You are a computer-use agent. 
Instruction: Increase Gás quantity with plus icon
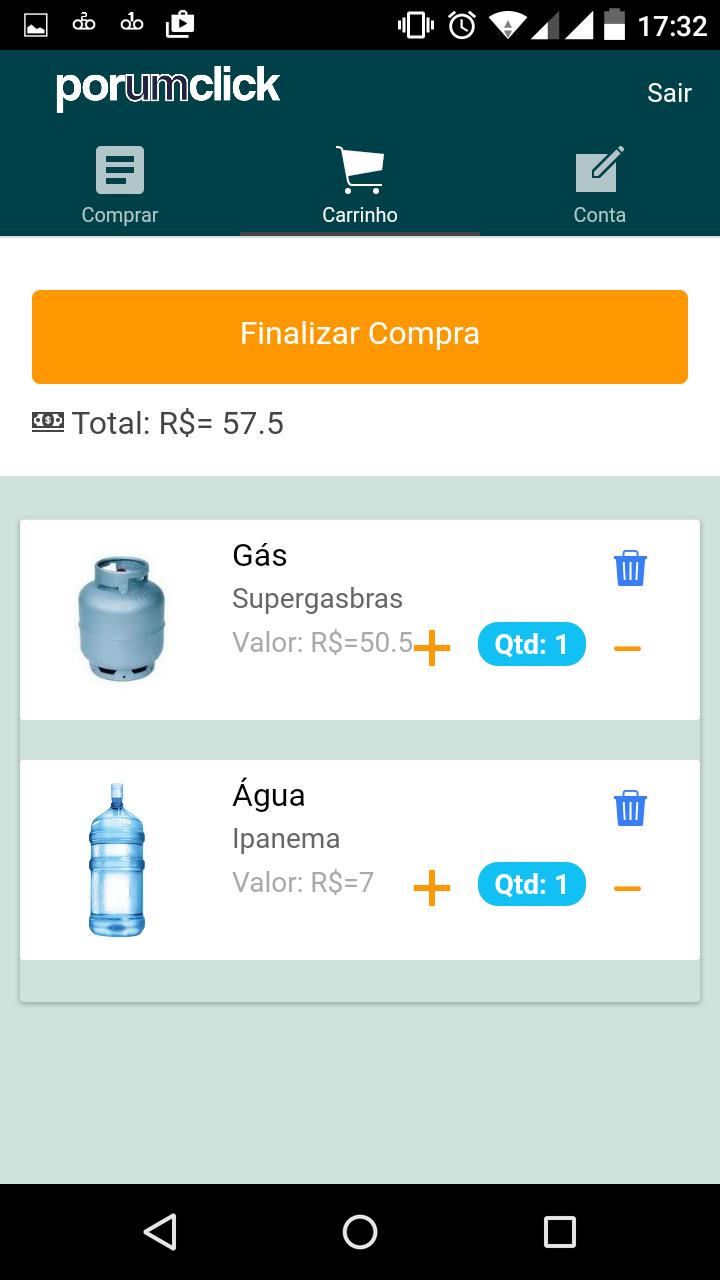(x=432, y=648)
